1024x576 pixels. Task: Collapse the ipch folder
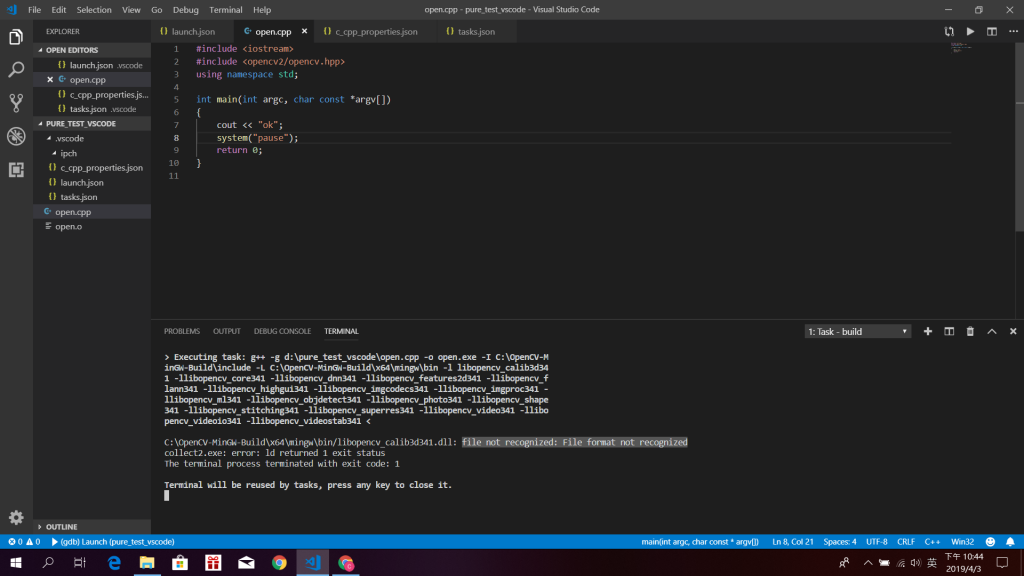pyautogui.click(x=91, y=153)
